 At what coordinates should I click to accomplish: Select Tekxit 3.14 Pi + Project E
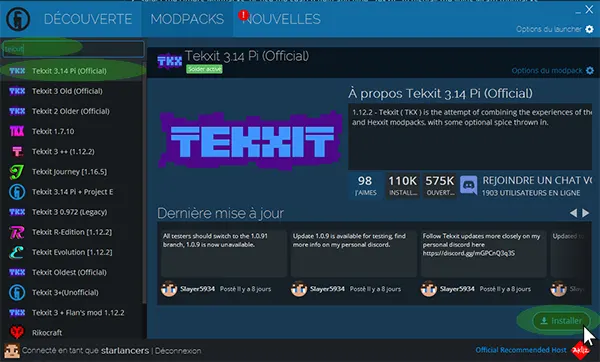[x=72, y=192]
